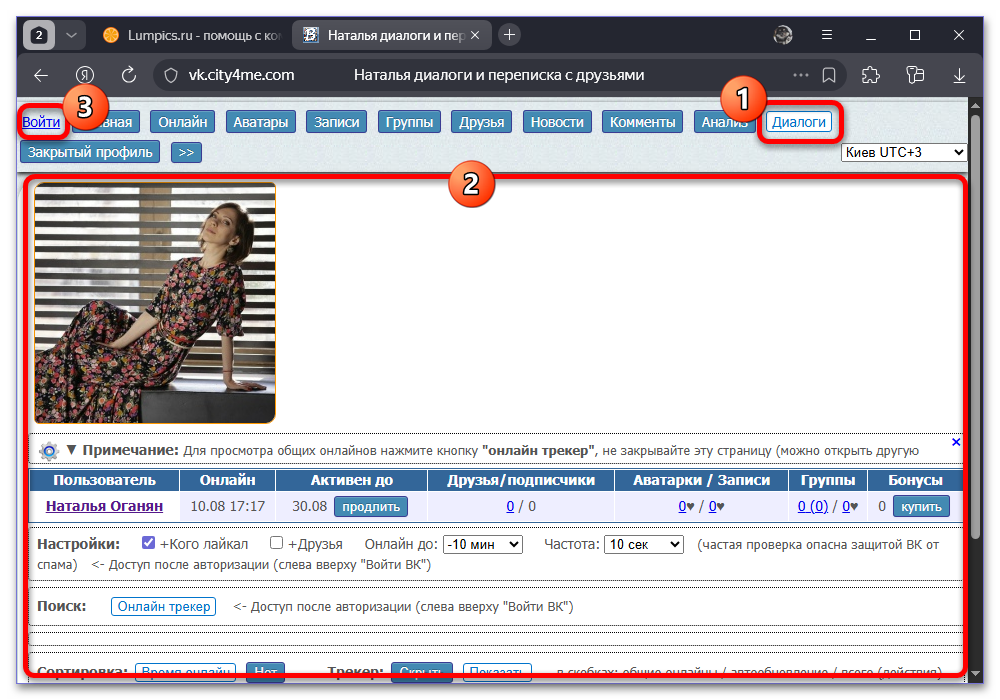Select the Диалоги menu item
Screen dimensions: 1000x700
coord(798,122)
